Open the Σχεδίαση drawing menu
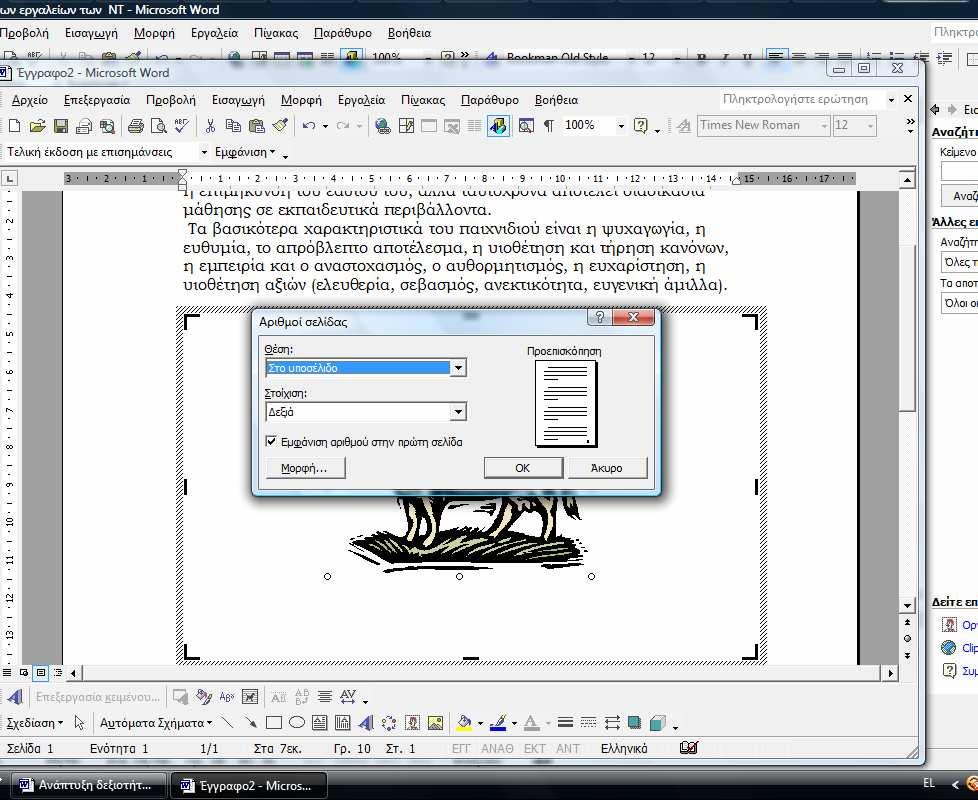The image size is (978, 800). pyautogui.click(x=34, y=723)
